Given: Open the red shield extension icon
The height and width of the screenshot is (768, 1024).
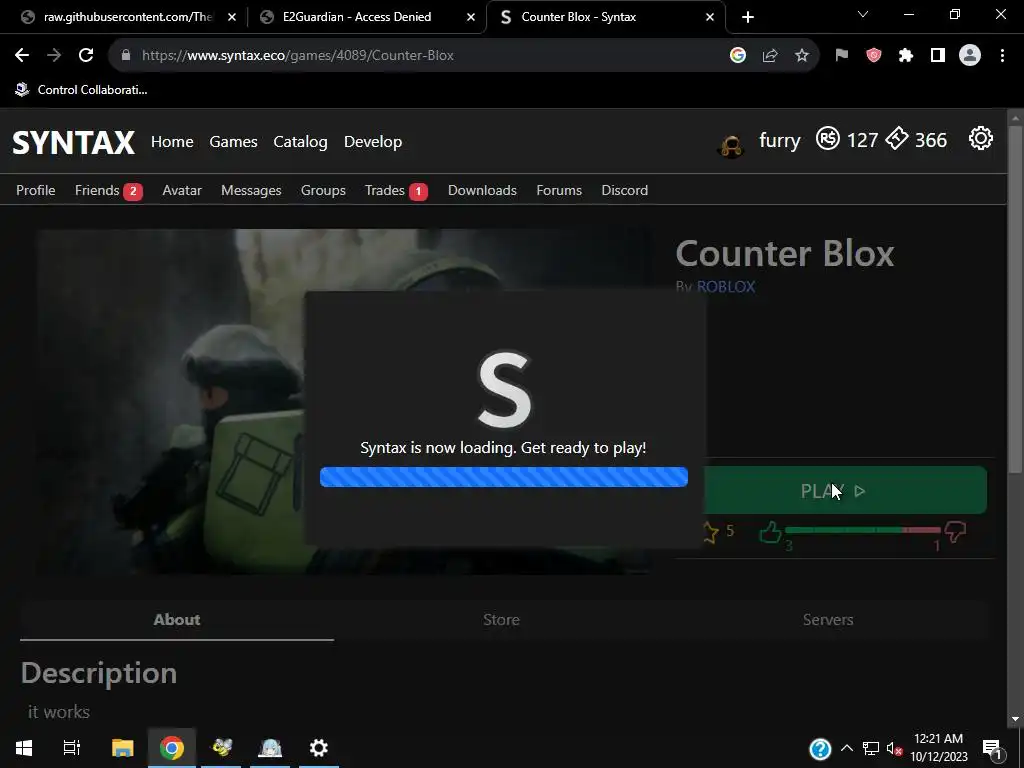Looking at the screenshot, I should click(x=874, y=56).
